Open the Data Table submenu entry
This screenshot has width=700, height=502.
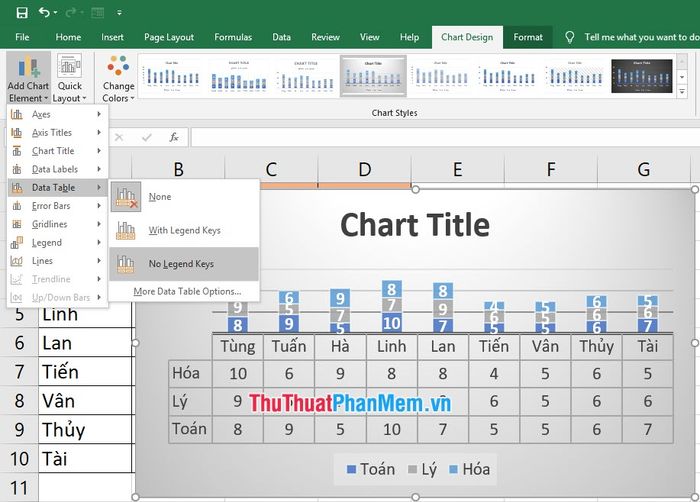[x=57, y=188]
